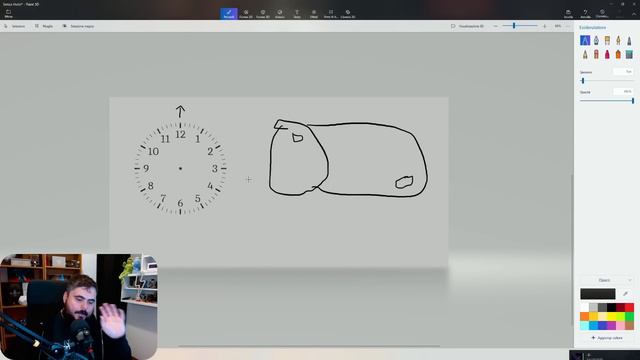The width and height of the screenshot is (640, 360).
Task: Open the Opaco material dropdown
Action: coord(607,280)
